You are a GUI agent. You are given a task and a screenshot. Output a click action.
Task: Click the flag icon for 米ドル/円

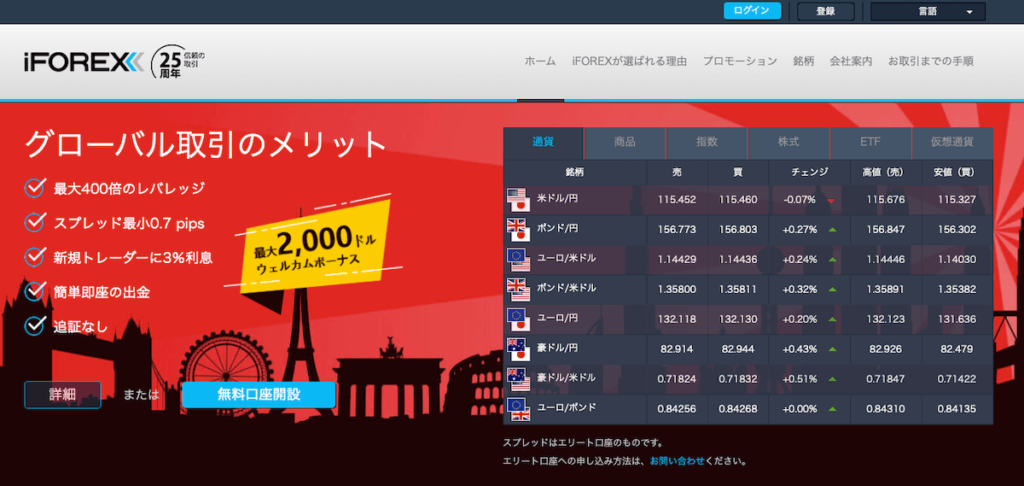tap(517, 200)
